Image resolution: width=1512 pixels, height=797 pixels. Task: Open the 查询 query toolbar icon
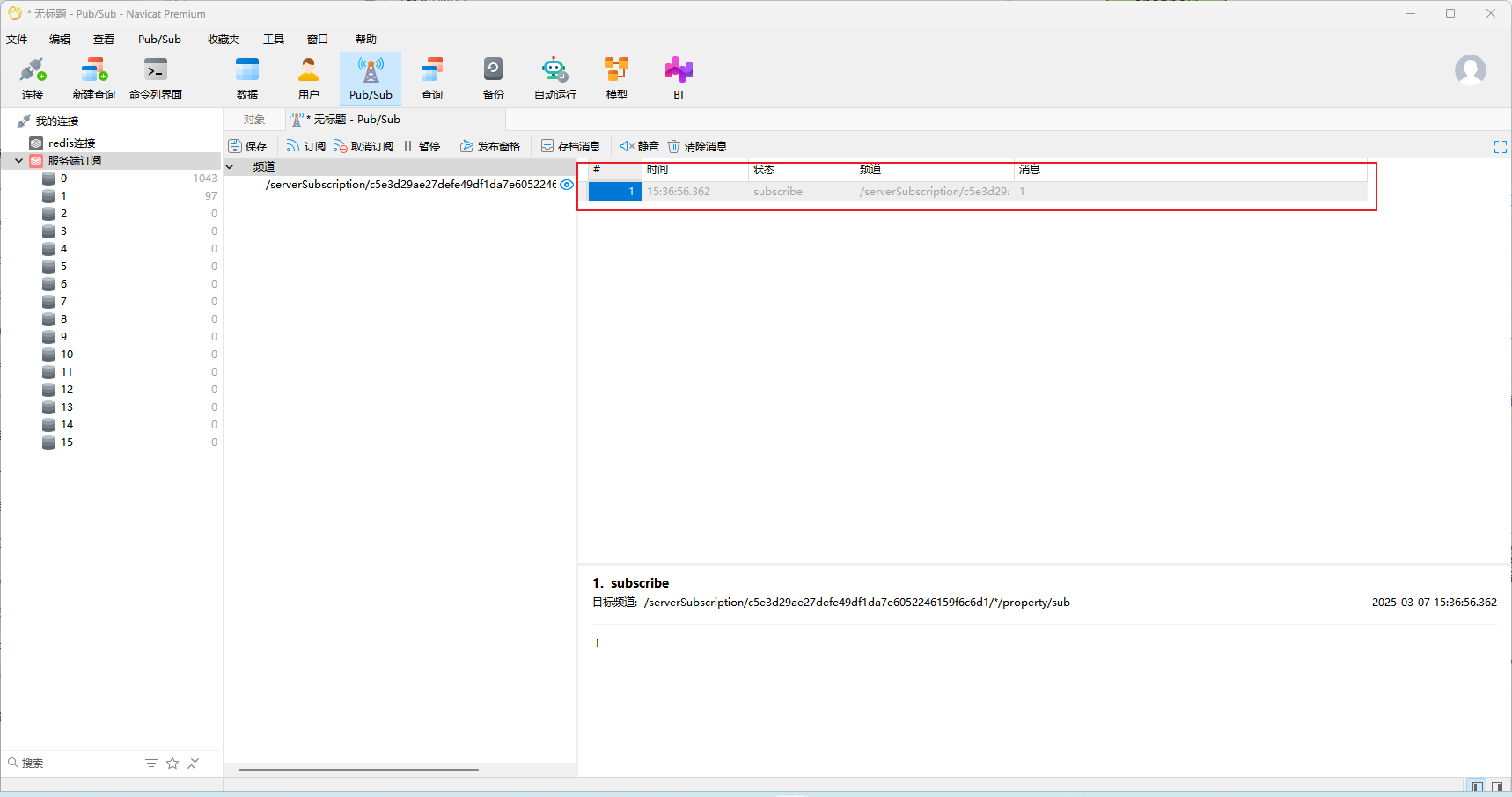(432, 78)
